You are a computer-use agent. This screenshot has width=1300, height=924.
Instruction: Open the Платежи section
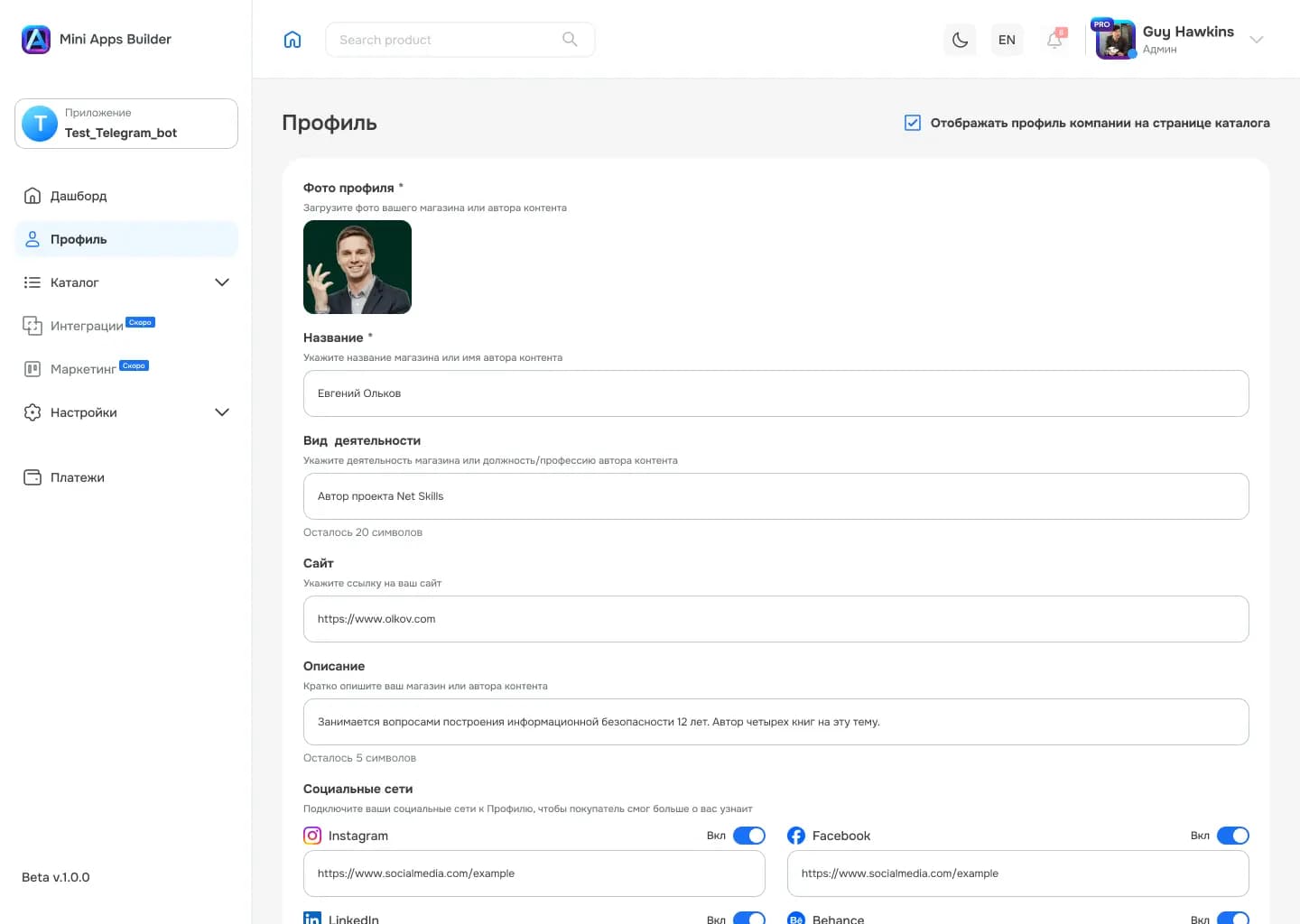[x=78, y=477]
